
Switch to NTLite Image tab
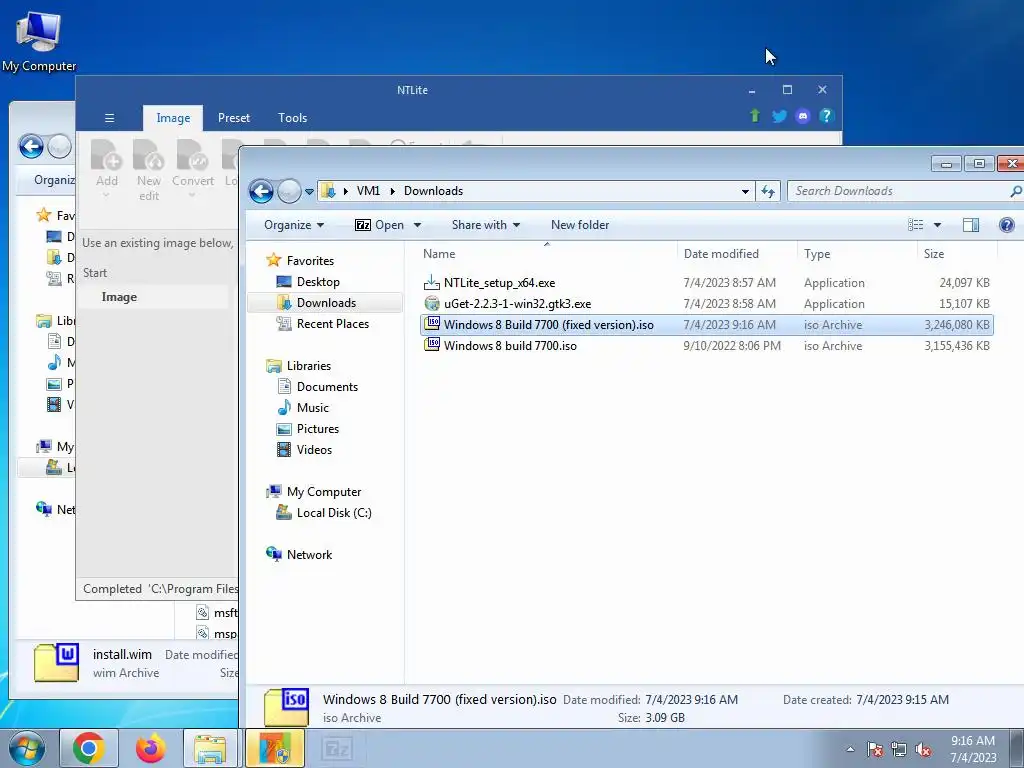pos(173,118)
